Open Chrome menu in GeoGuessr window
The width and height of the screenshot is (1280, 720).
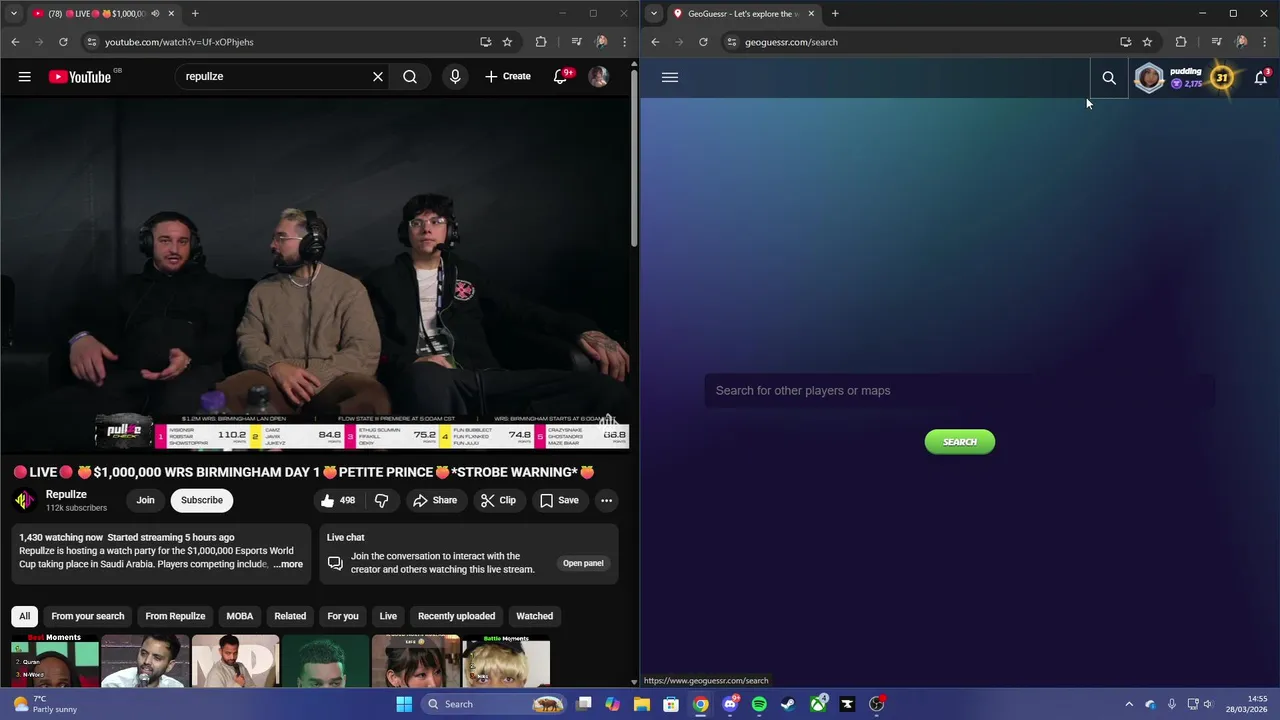tap(1265, 42)
